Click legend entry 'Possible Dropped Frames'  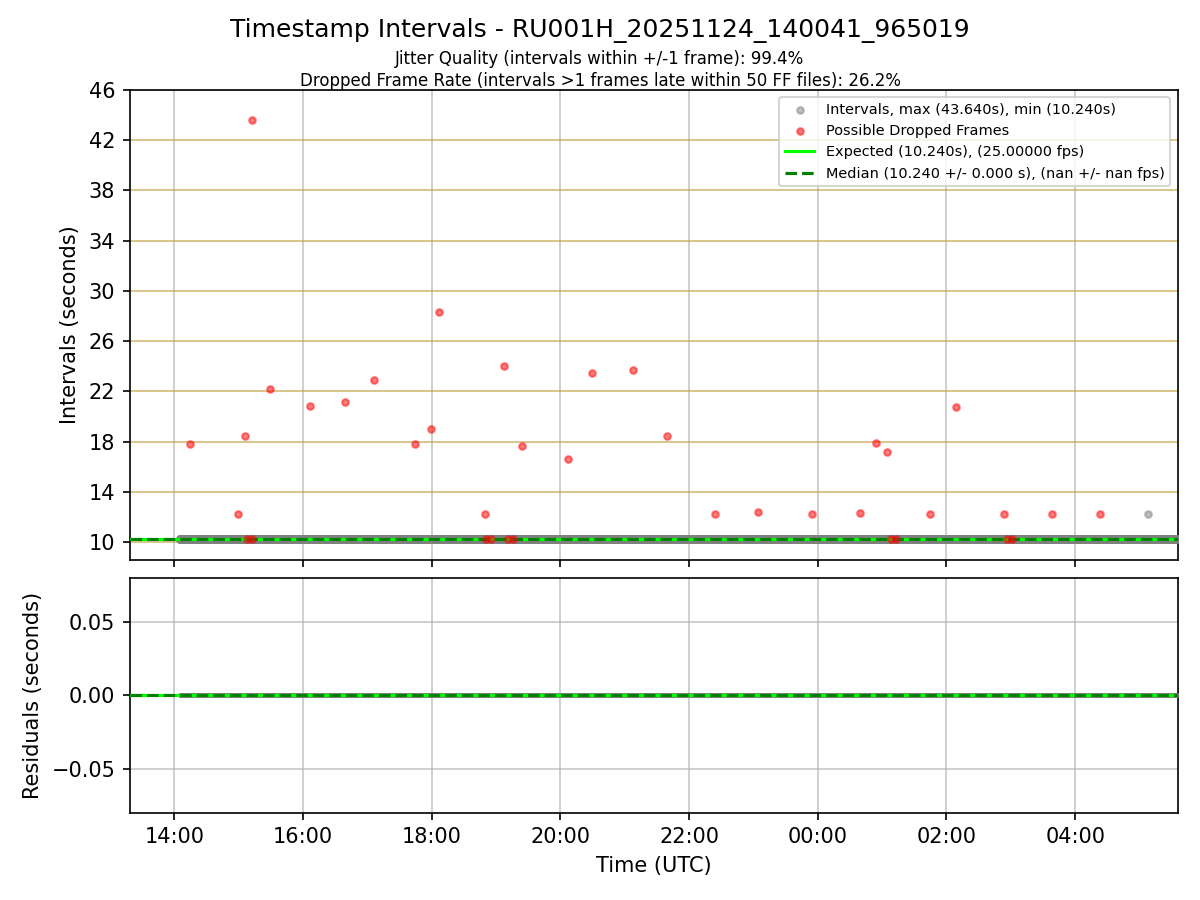click(917, 130)
